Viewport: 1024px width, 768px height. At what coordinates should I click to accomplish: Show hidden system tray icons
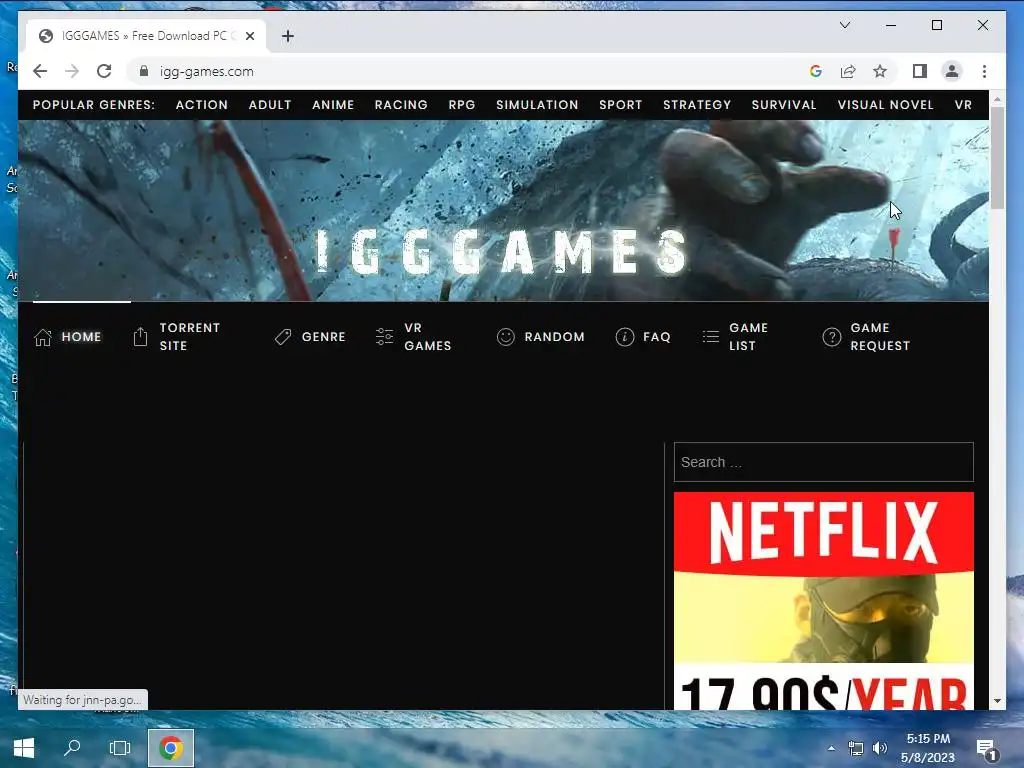(831, 748)
